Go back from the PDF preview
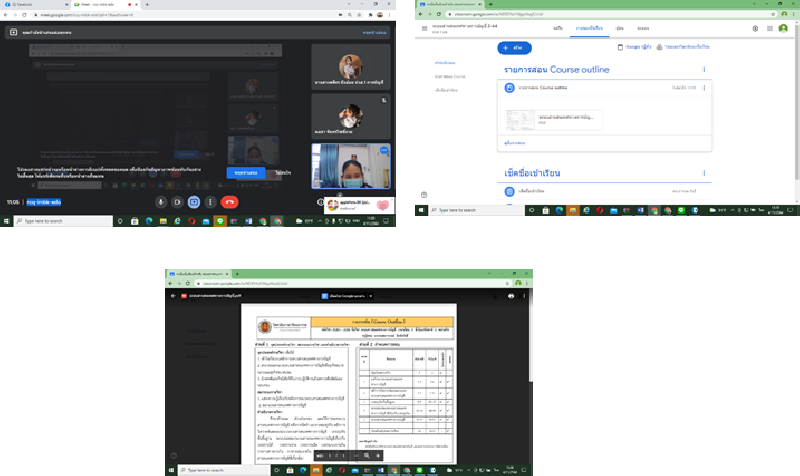Image resolution: width=800 pixels, height=476 pixels. pyautogui.click(x=173, y=296)
